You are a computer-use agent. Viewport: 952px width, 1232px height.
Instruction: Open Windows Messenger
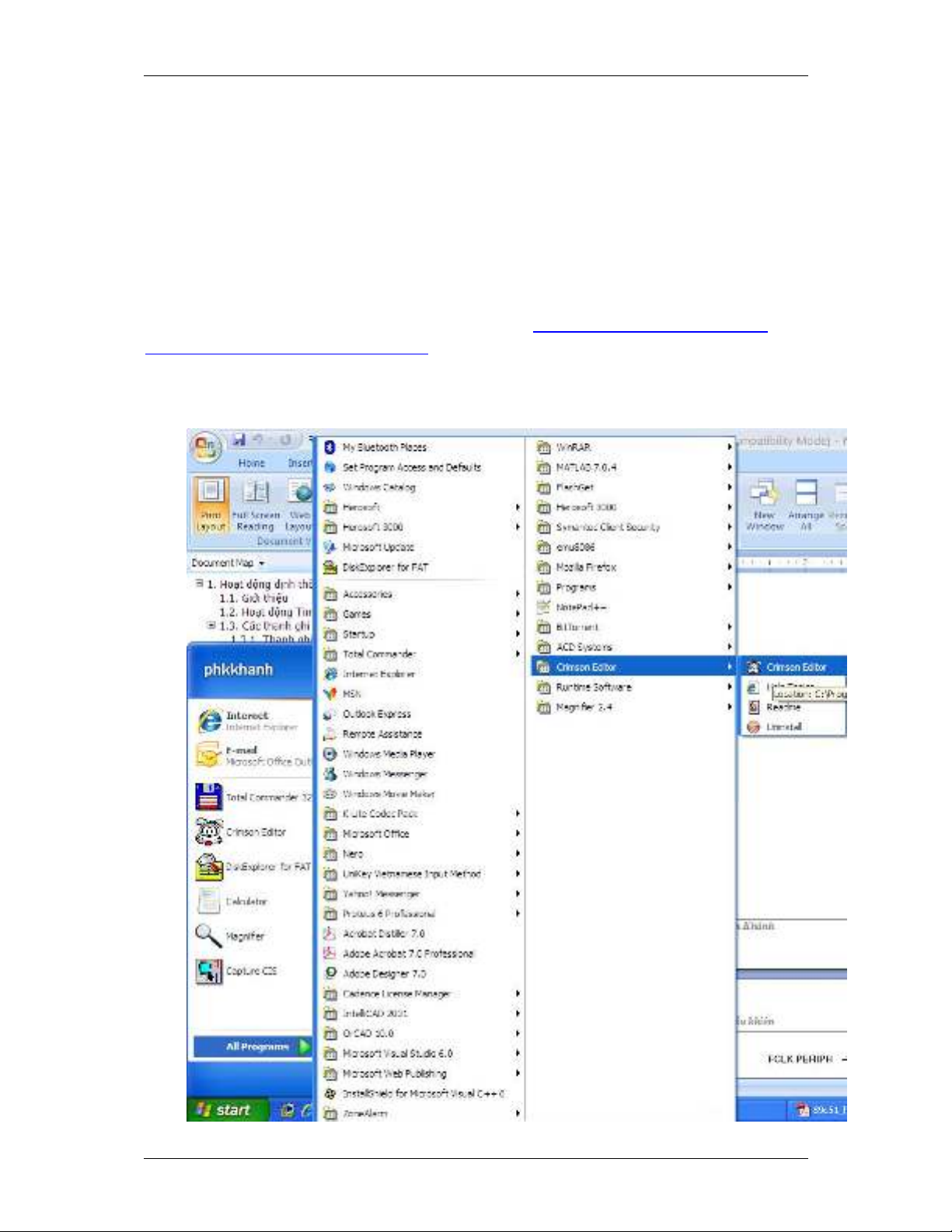click(375, 774)
